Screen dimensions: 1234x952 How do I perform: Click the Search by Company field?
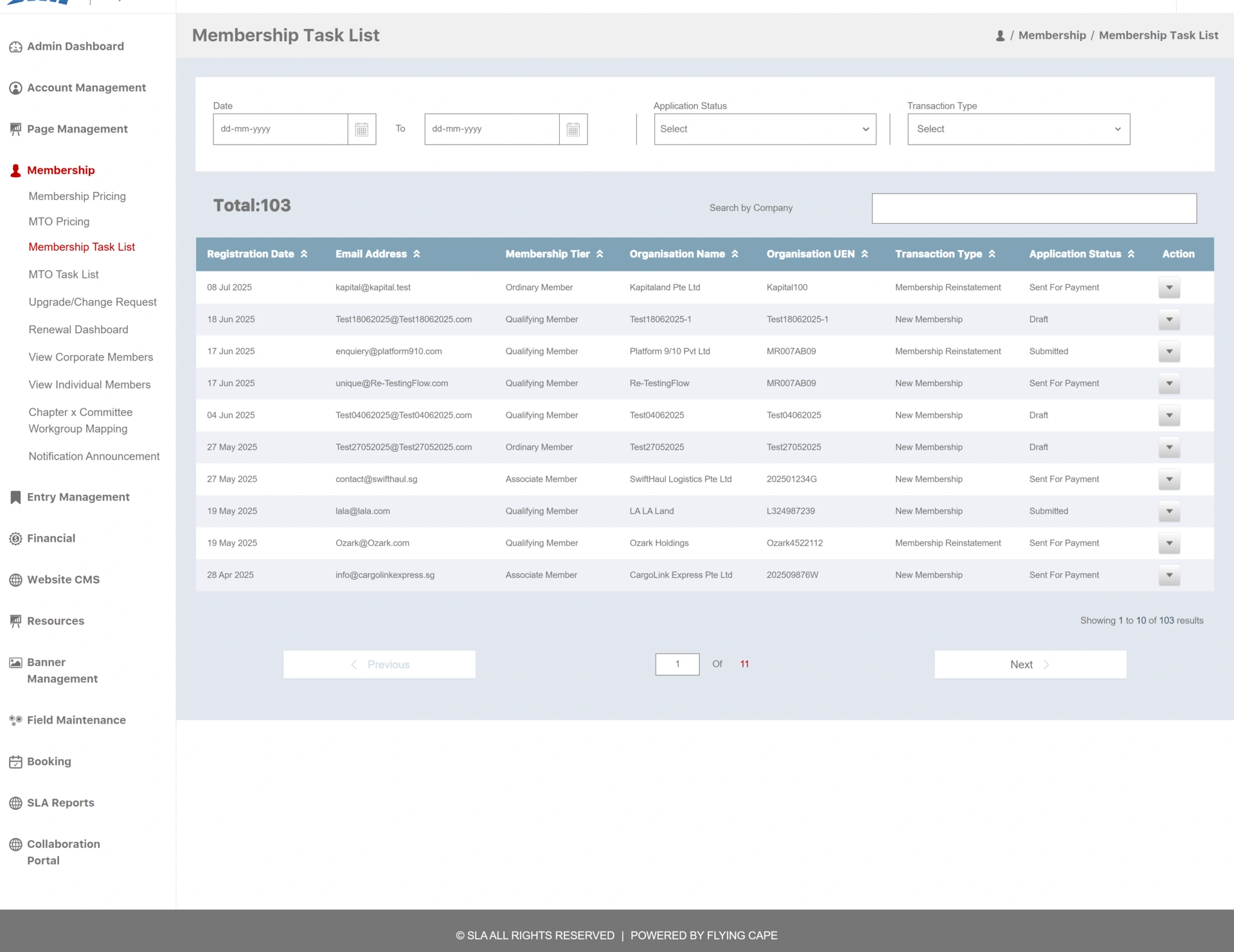tap(1033, 208)
